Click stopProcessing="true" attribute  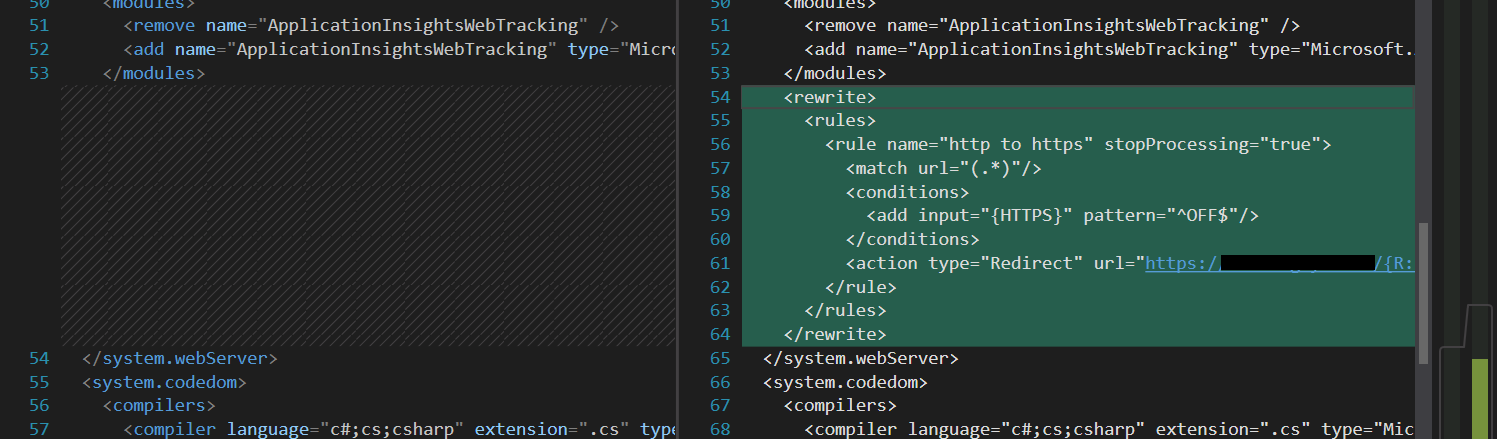coord(1212,145)
